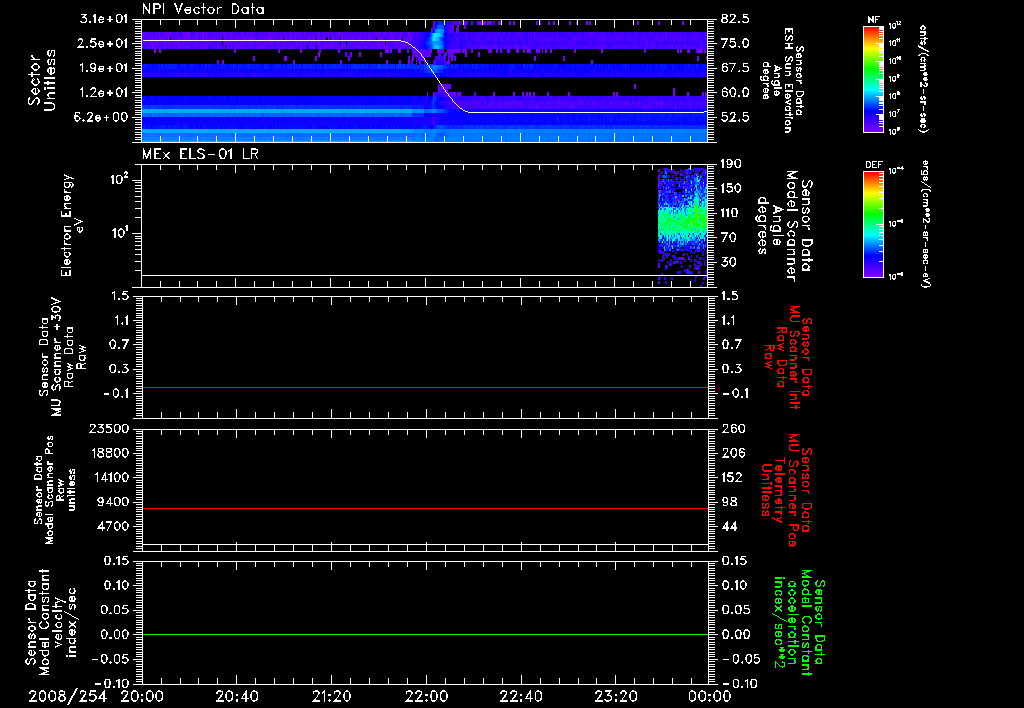1024x708 pixels.
Task: Click the "150" scanner angle tick value
Action: 731,188
